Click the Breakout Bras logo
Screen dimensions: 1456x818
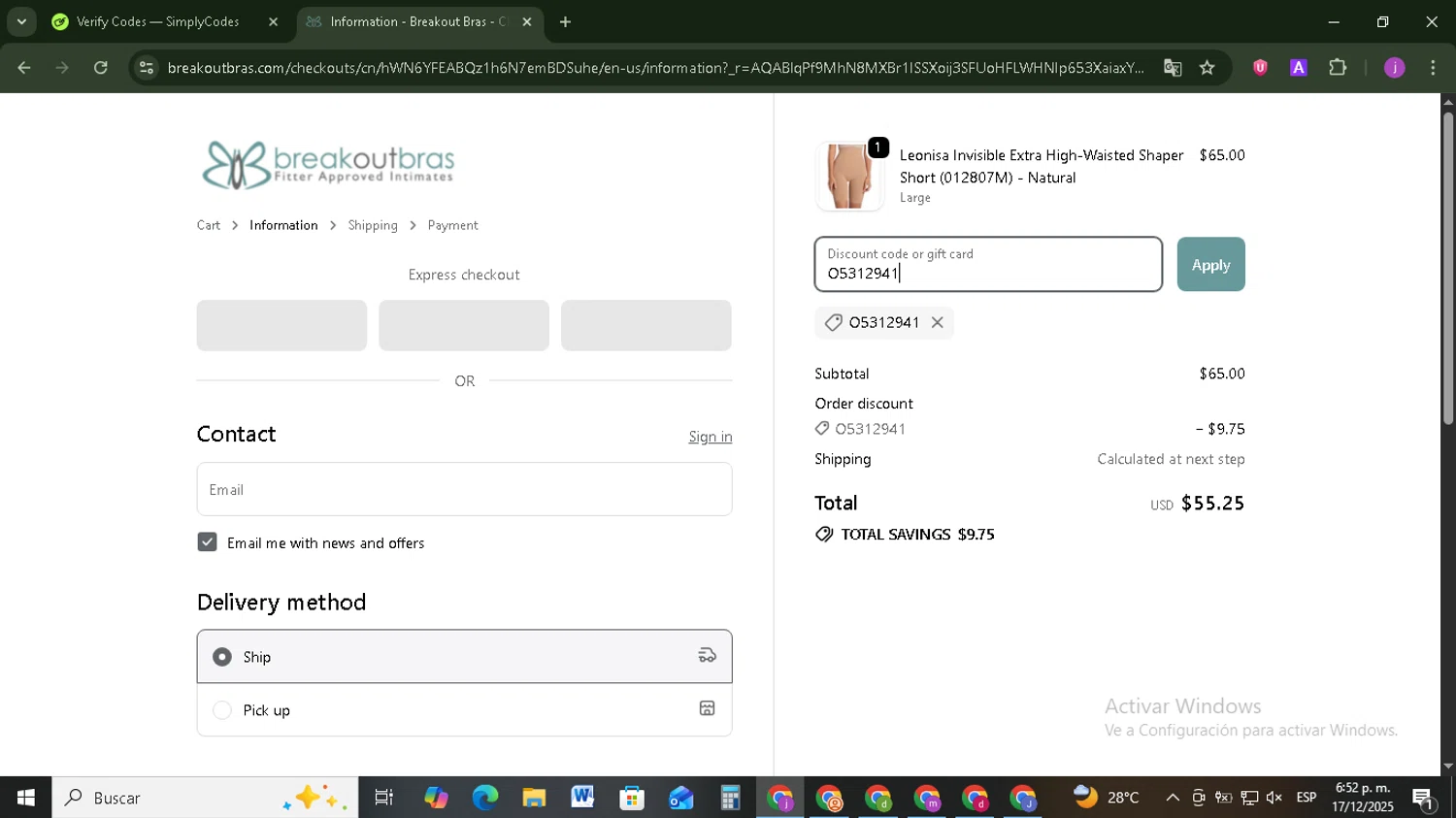click(328, 164)
